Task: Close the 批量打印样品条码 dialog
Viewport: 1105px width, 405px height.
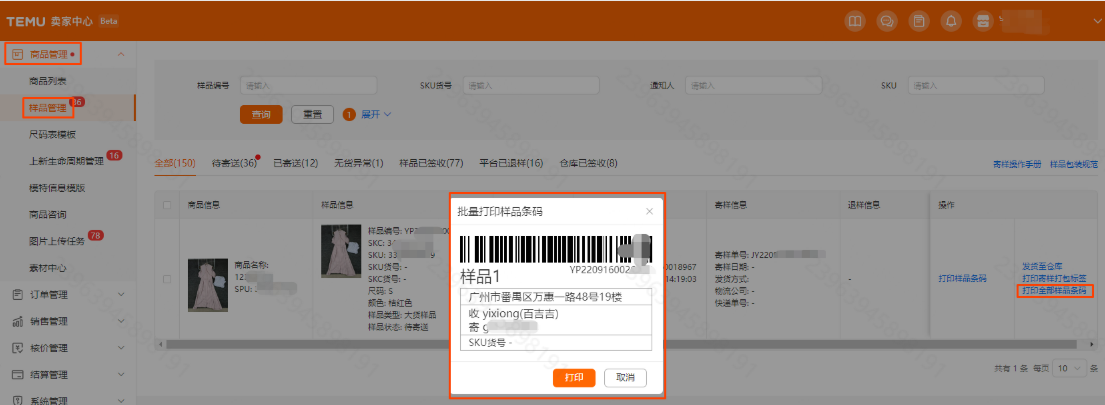Action: pyautogui.click(x=649, y=211)
